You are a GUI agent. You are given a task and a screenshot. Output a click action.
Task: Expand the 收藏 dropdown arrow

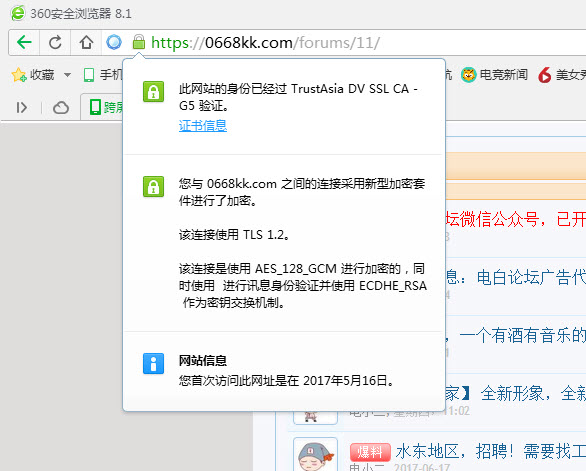click(x=67, y=75)
